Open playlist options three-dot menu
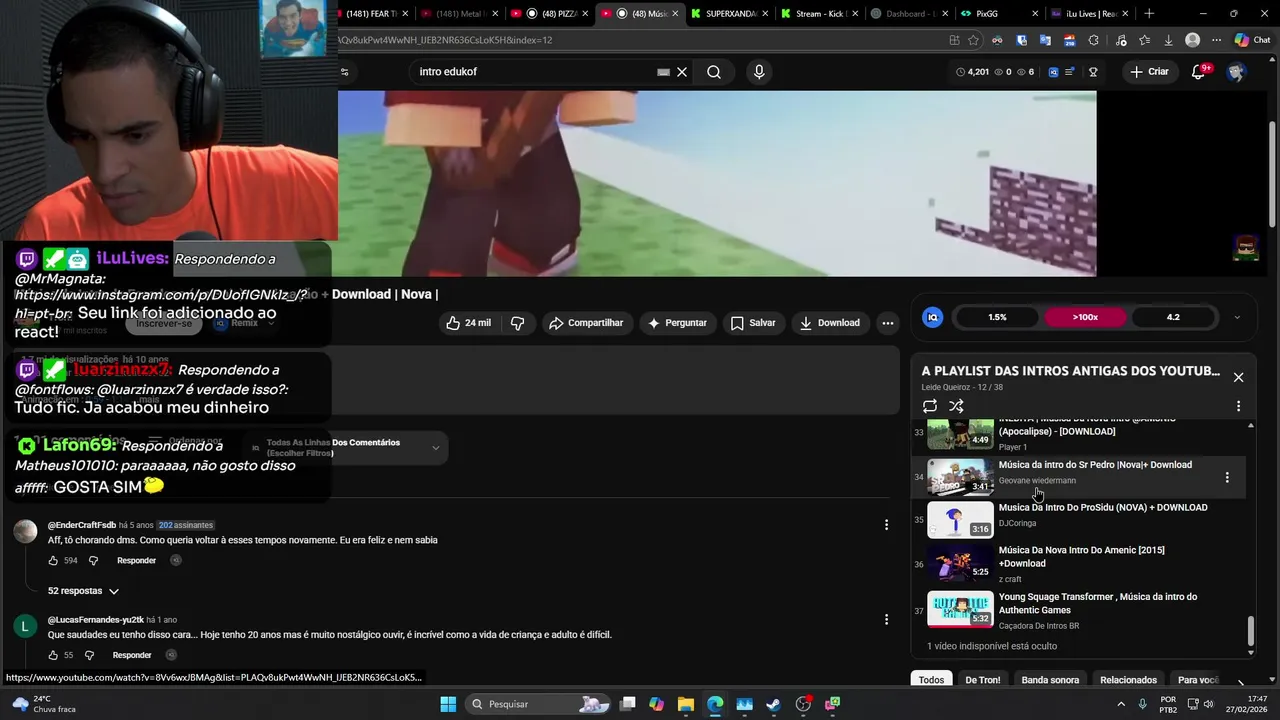1280x720 pixels. (1238, 406)
